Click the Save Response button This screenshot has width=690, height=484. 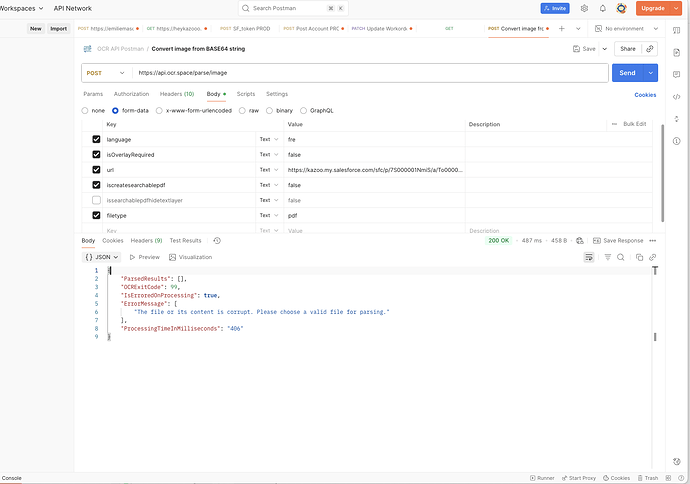point(618,241)
